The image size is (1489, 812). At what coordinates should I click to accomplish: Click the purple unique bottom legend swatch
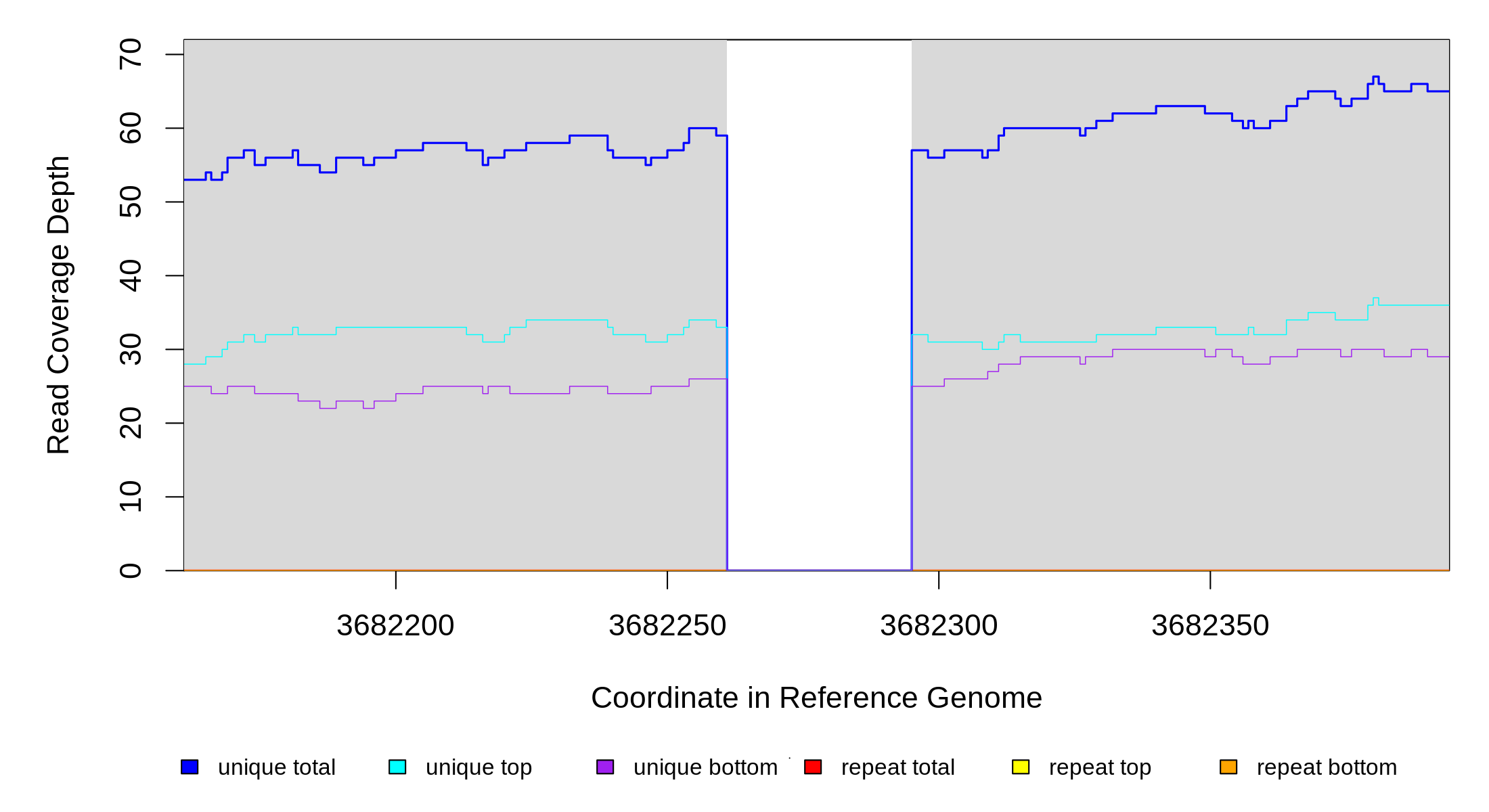pos(605,767)
